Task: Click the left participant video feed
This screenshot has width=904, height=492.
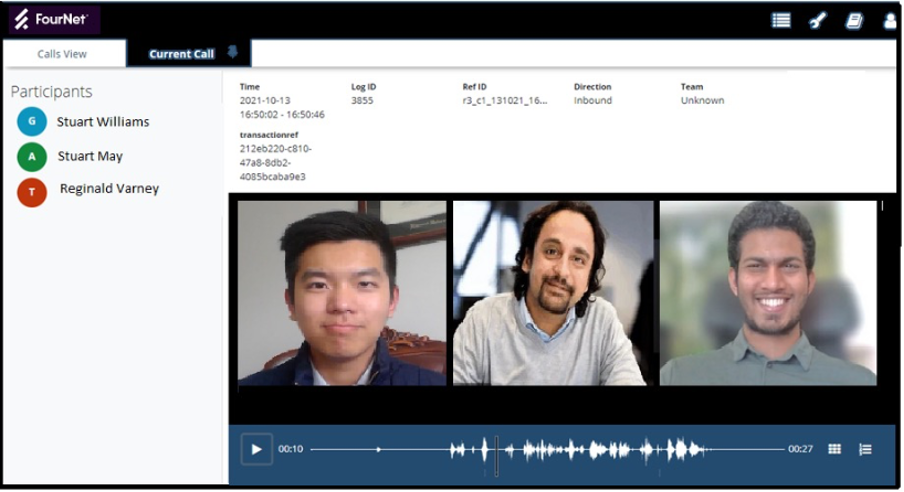Action: click(x=342, y=293)
